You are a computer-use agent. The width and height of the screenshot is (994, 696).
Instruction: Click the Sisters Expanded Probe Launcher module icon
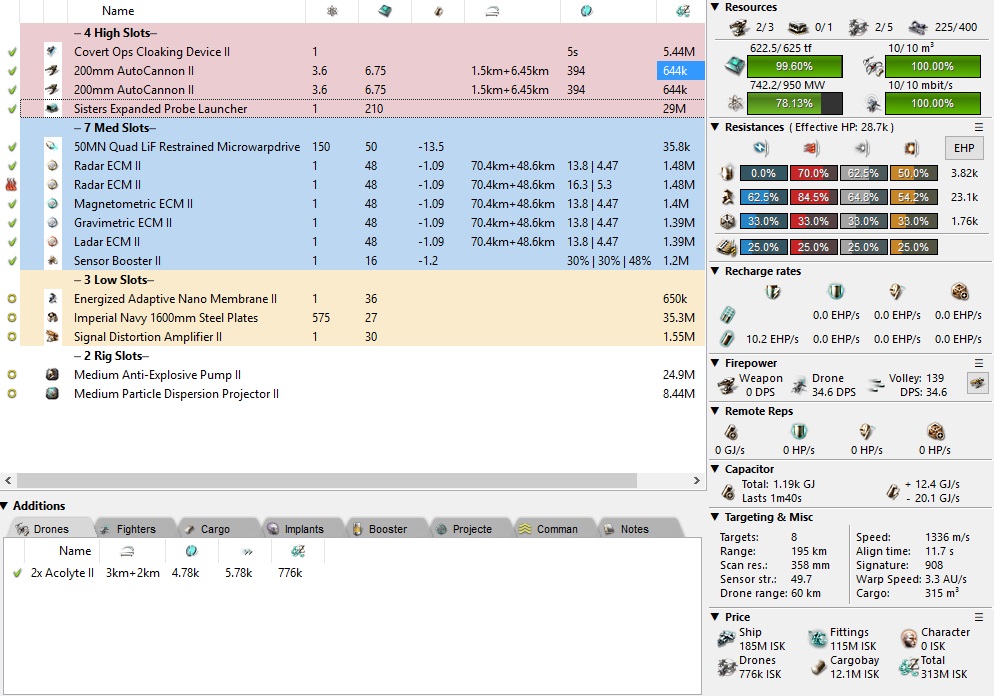pos(52,109)
